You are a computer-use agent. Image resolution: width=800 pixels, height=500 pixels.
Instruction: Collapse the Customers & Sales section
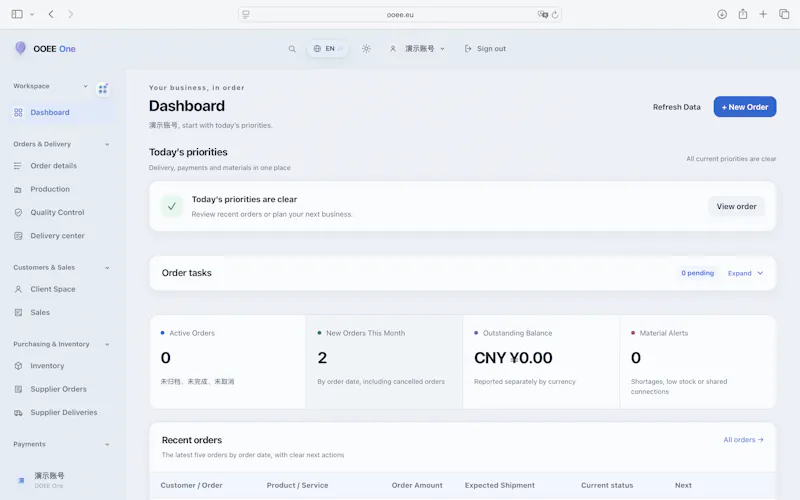107,268
